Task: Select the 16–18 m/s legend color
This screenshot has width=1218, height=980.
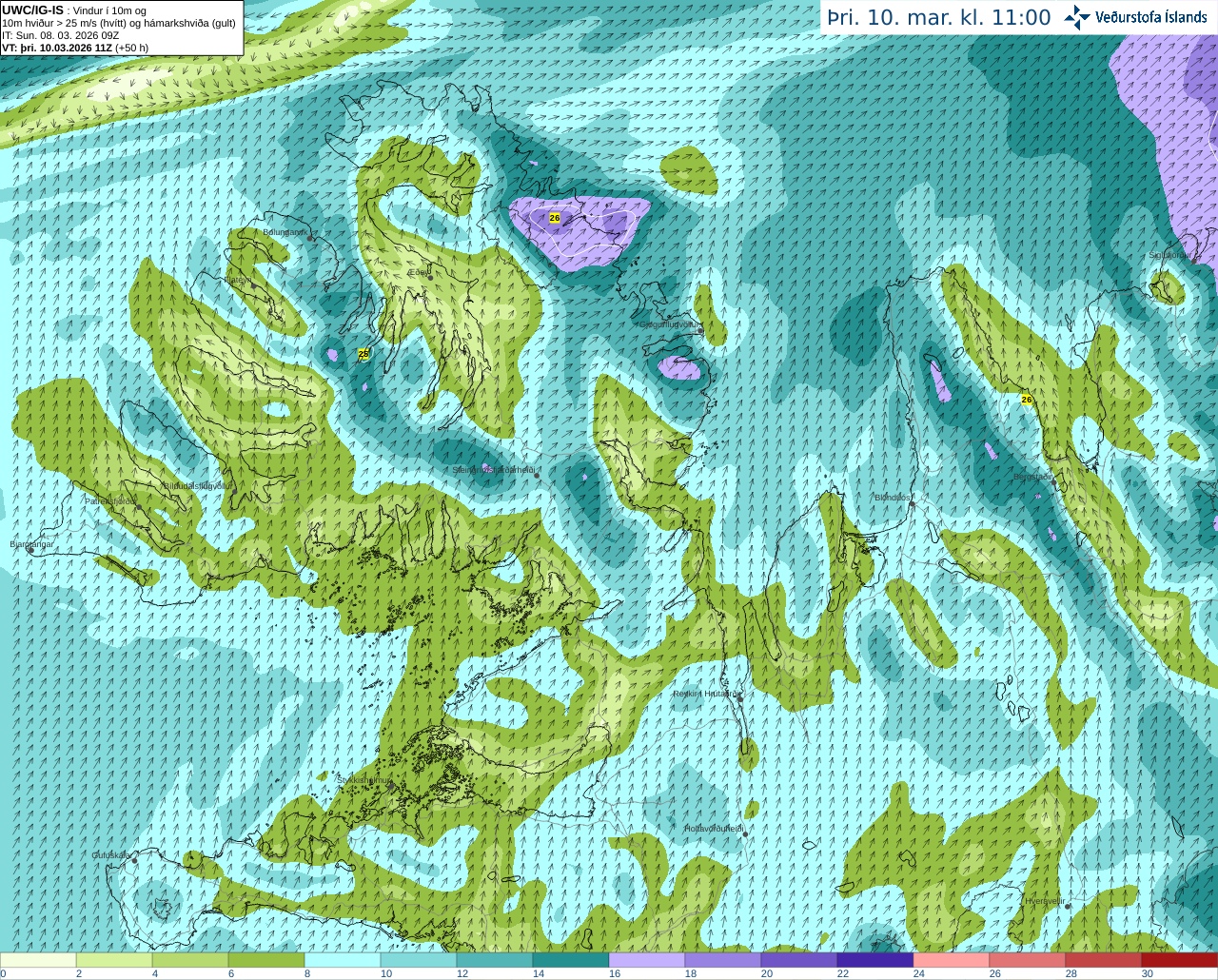Action: [647, 960]
